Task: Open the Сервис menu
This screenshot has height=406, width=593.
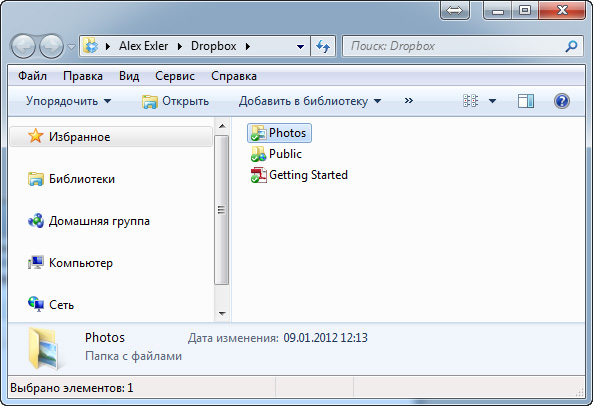Action: point(175,76)
